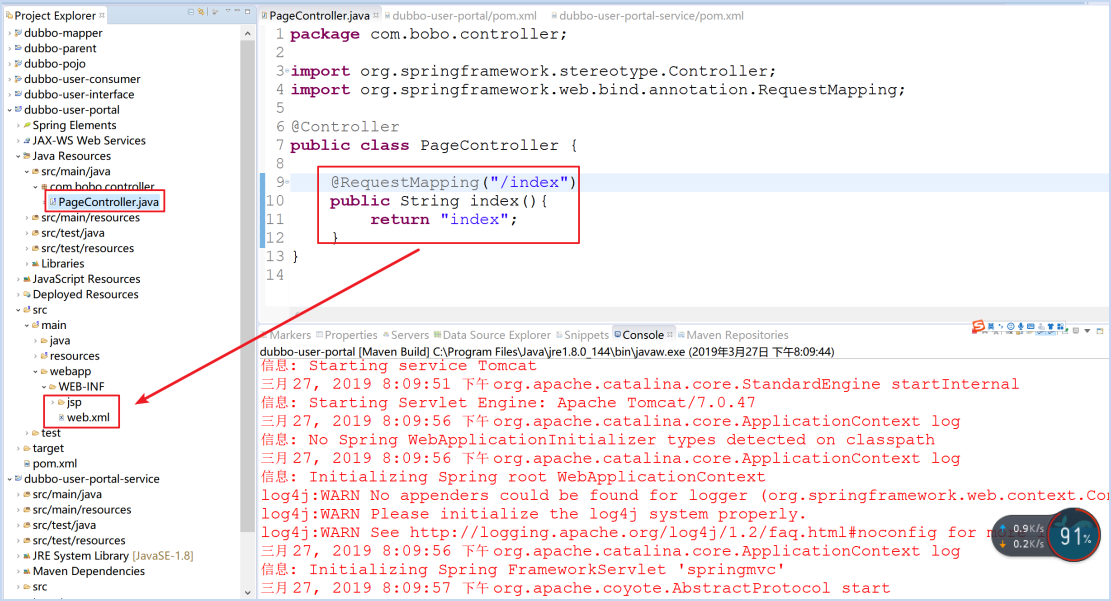Select JRE System Library icon
Image resolution: width=1111 pixels, height=601 pixels.
(x=27, y=556)
